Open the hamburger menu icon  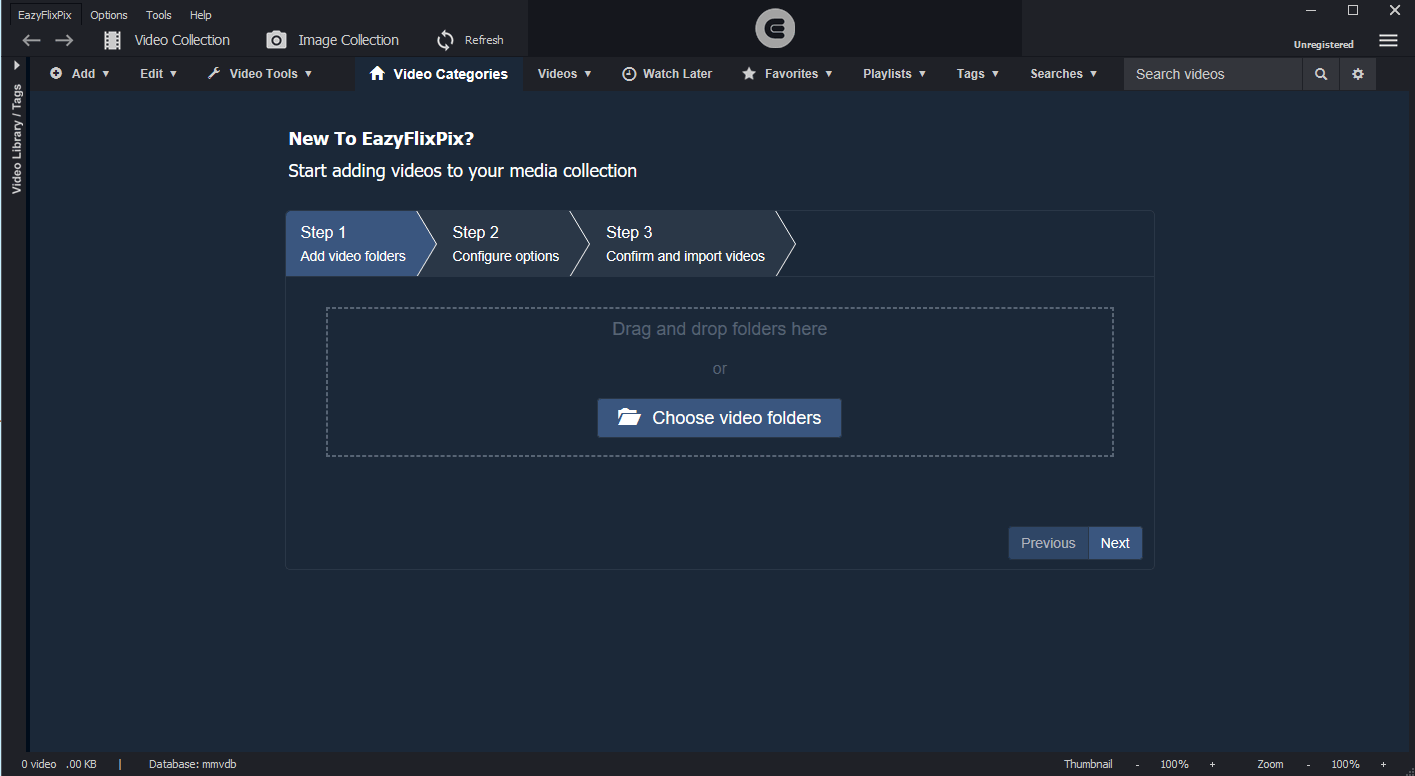pos(1388,41)
